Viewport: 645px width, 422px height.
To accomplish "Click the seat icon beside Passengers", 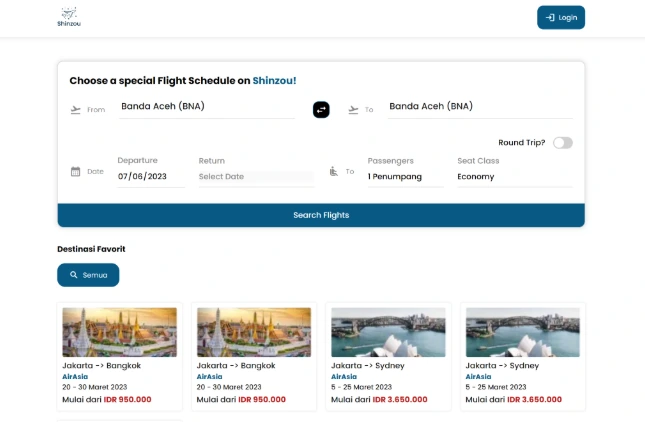I will pos(334,171).
